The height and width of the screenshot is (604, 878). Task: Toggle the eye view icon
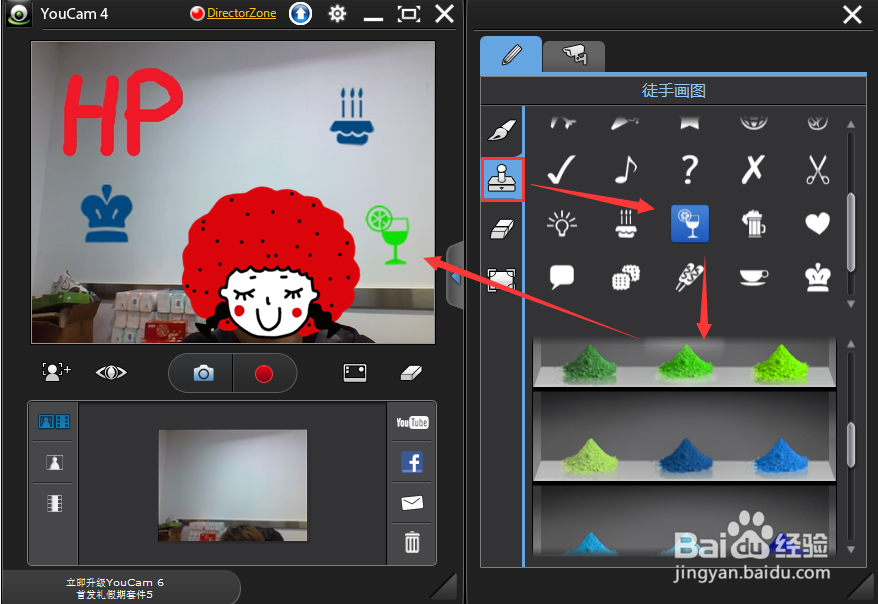(x=111, y=372)
